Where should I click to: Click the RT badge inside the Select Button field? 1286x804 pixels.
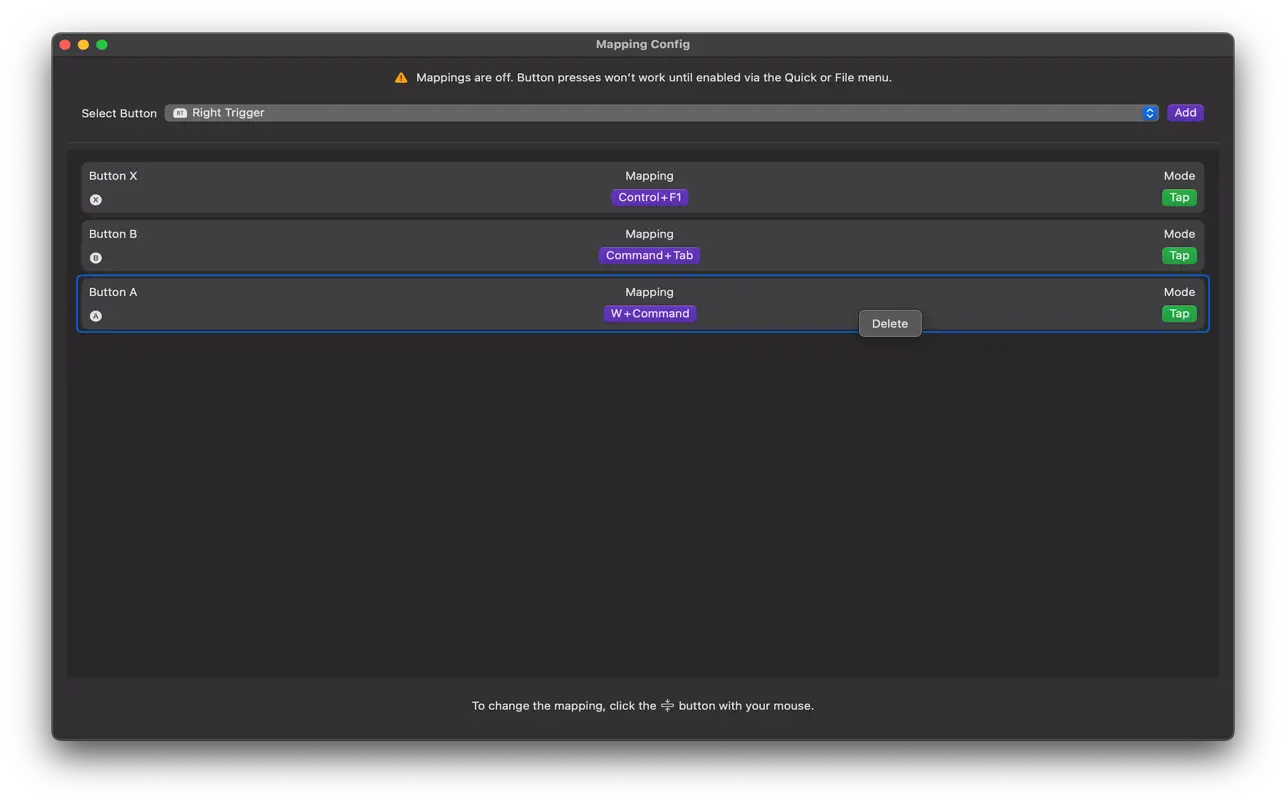point(179,112)
